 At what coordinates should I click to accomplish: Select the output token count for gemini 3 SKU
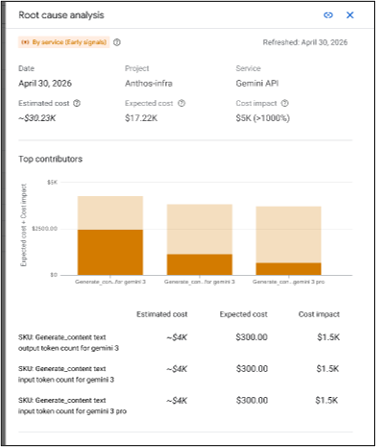pos(69,343)
